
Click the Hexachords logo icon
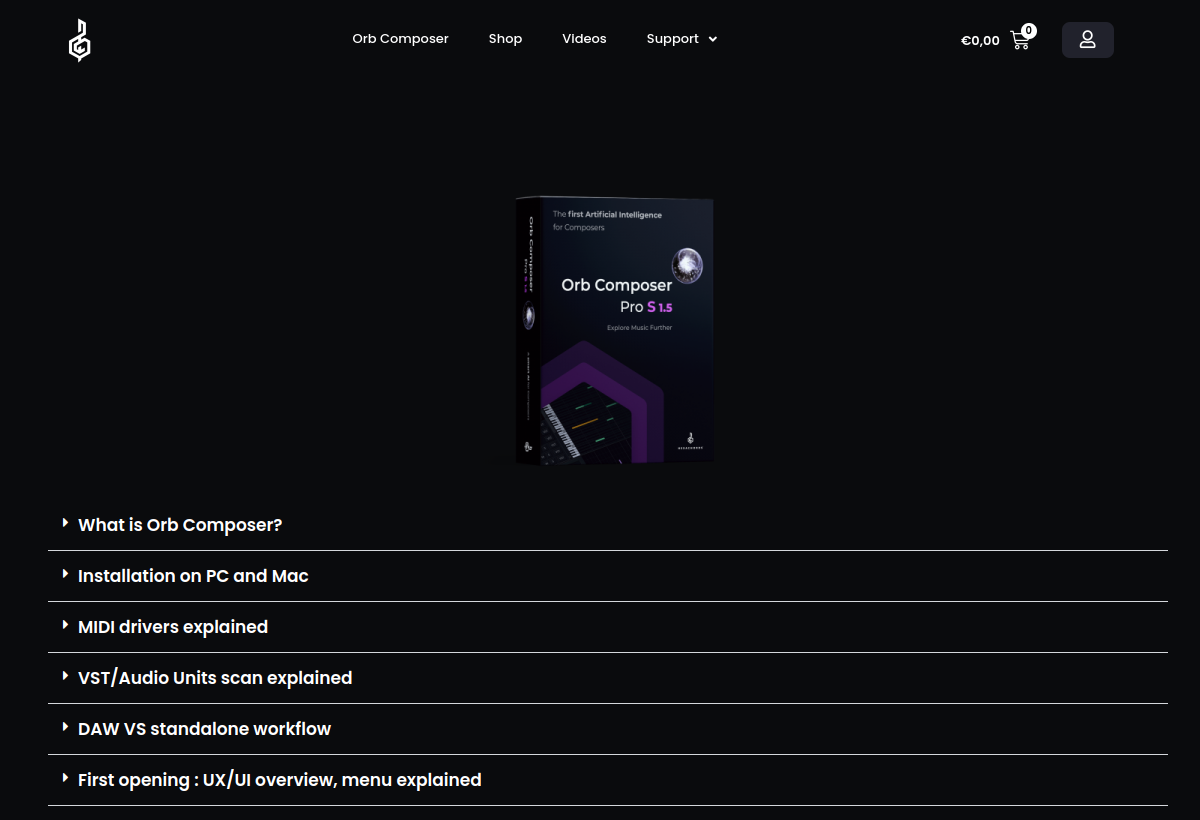pos(79,41)
